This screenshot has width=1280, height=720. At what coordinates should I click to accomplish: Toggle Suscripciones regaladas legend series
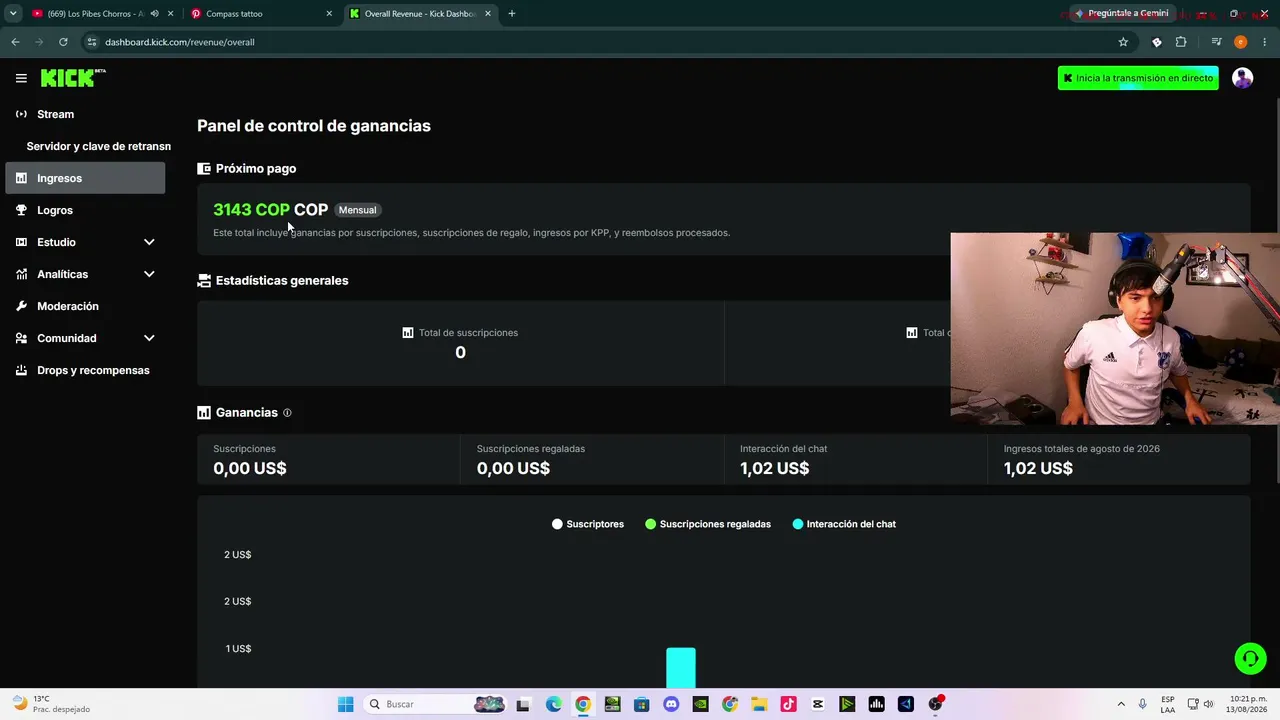coord(708,524)
